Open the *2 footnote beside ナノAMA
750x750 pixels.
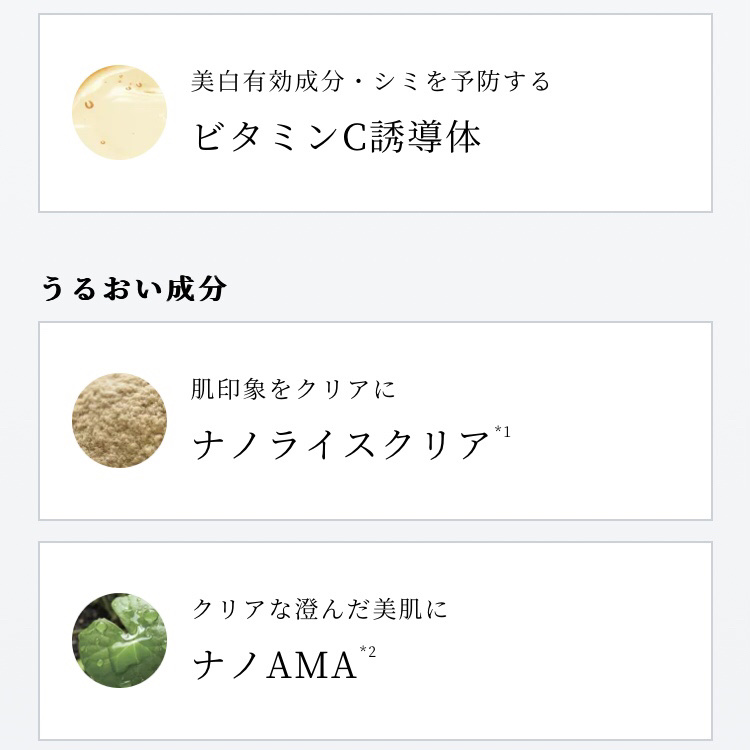pos(367,652)
